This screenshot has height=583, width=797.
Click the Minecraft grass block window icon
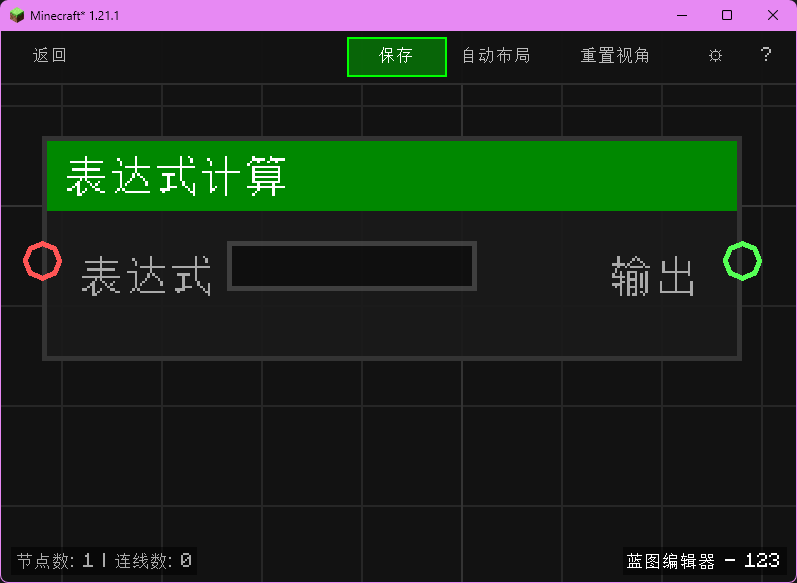pos(17,15)
